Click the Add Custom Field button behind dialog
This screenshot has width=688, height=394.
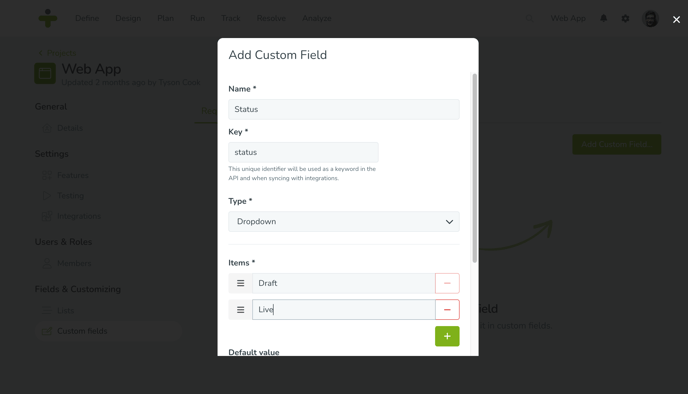[616, 144]
